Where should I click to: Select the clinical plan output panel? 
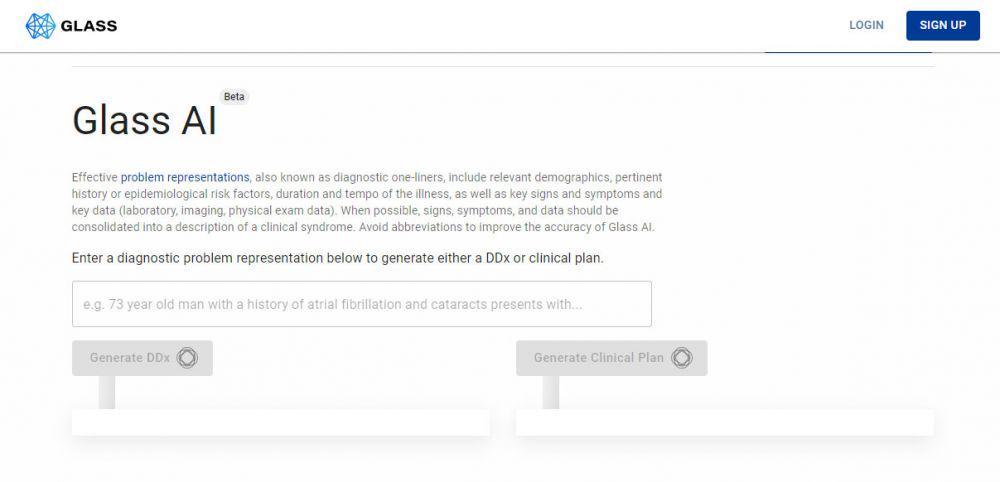pos(724,422)
